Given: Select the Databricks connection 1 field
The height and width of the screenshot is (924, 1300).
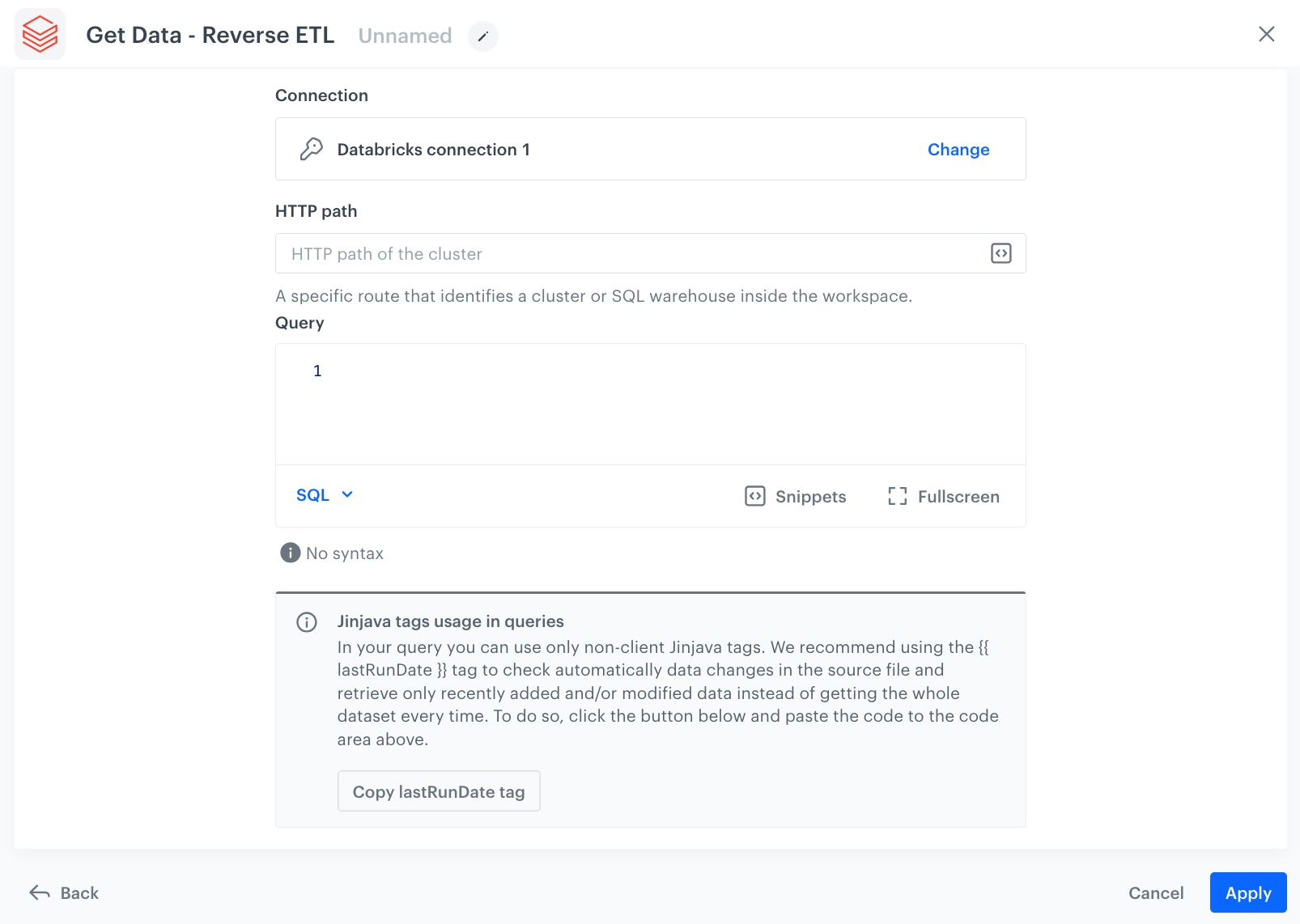Looking at the screenshot, I should [567, 149].
